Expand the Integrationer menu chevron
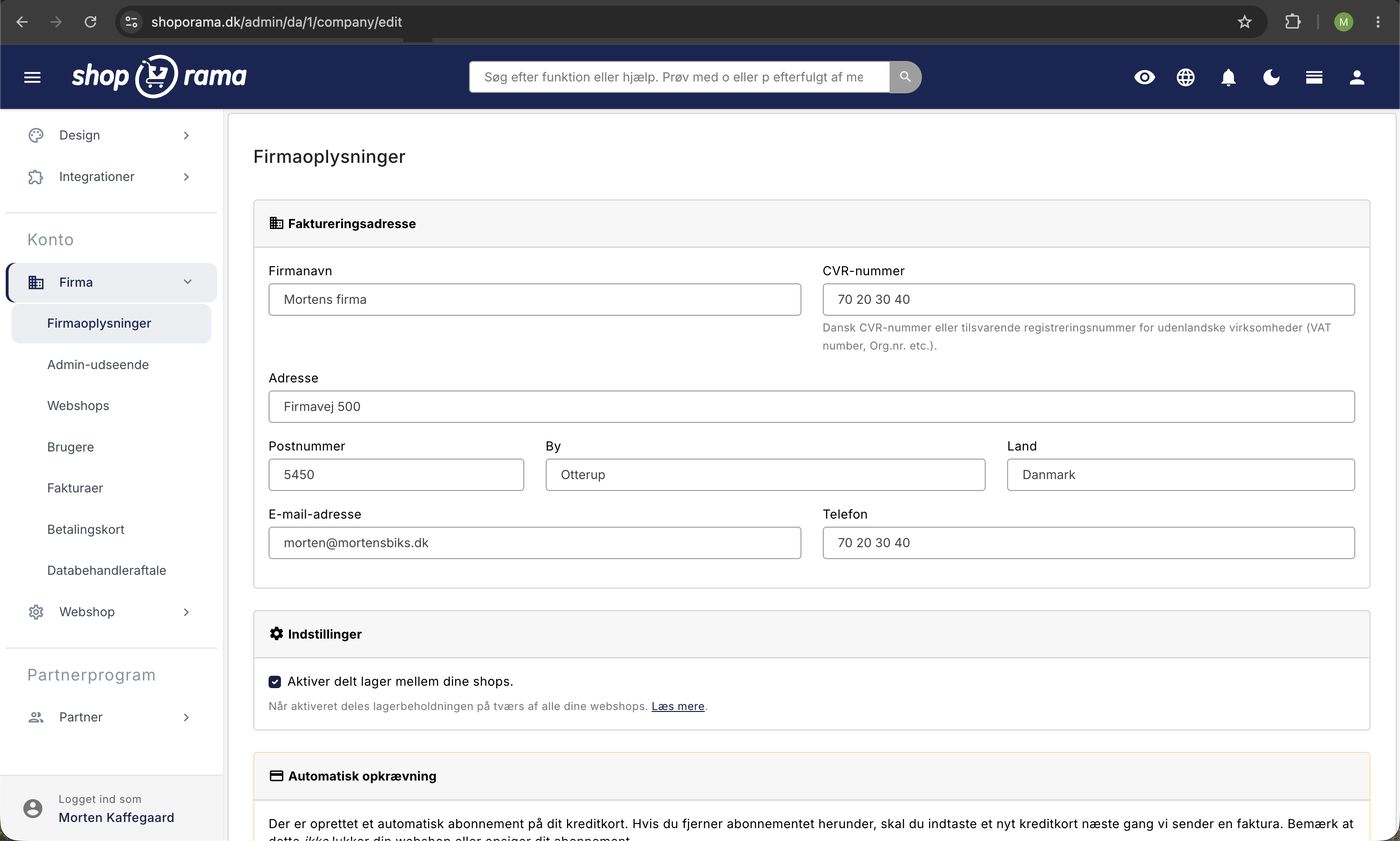The width and height of the screenshot is (1400, 841). point(186,177)
